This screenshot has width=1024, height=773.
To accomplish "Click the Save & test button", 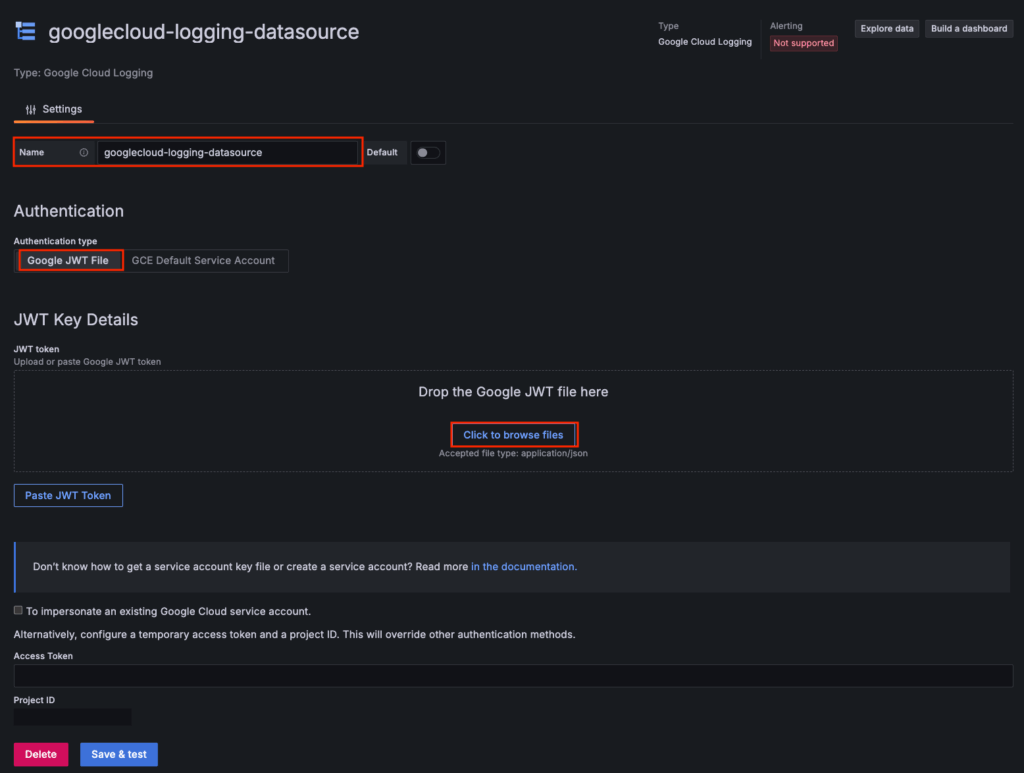I will (119, 754).
